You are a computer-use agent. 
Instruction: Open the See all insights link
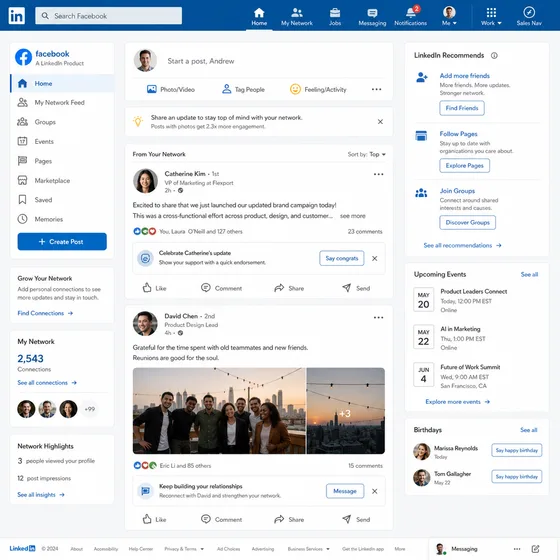tap(41, 495)
